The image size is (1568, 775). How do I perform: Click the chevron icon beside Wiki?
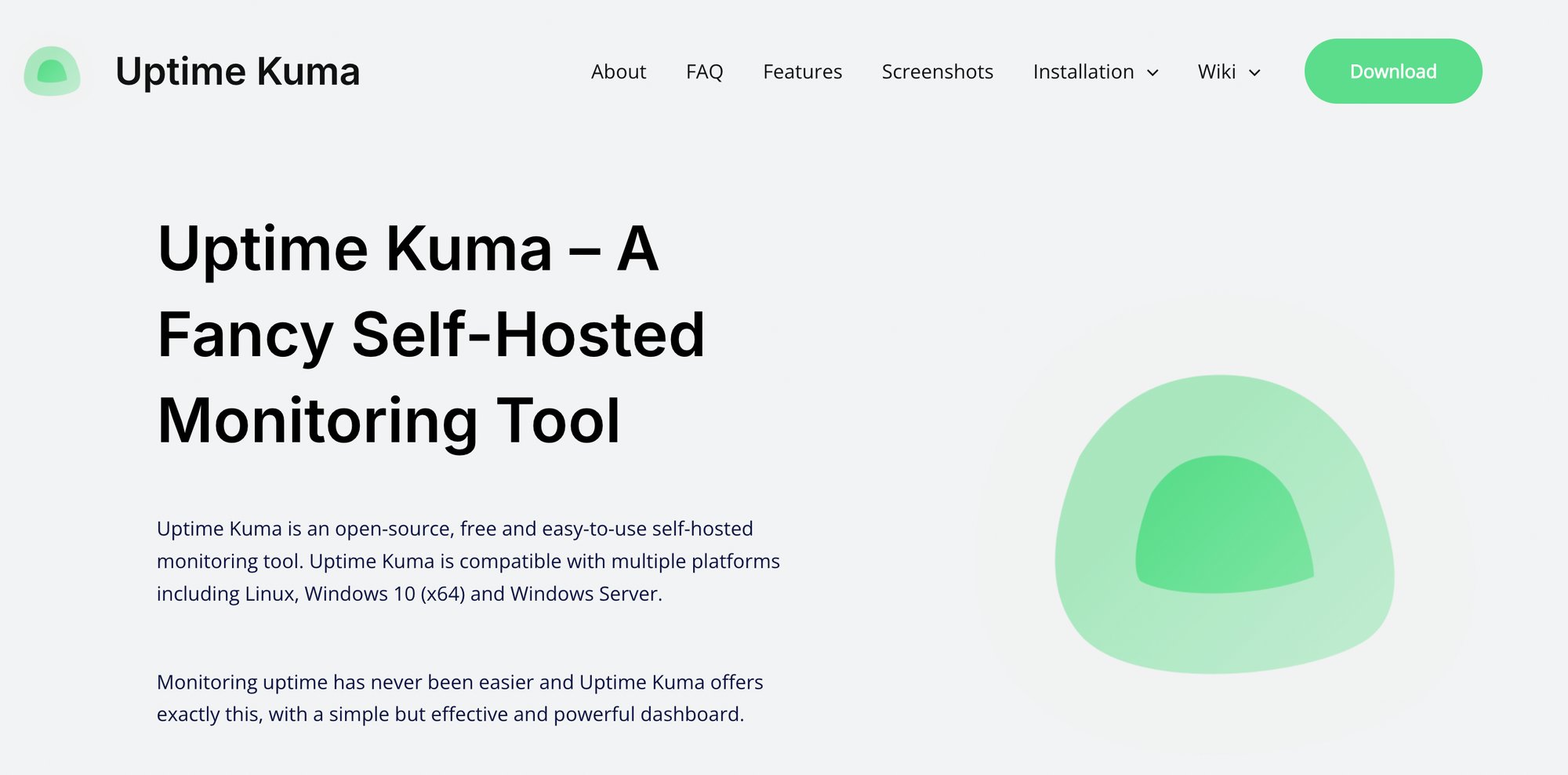1255,73
